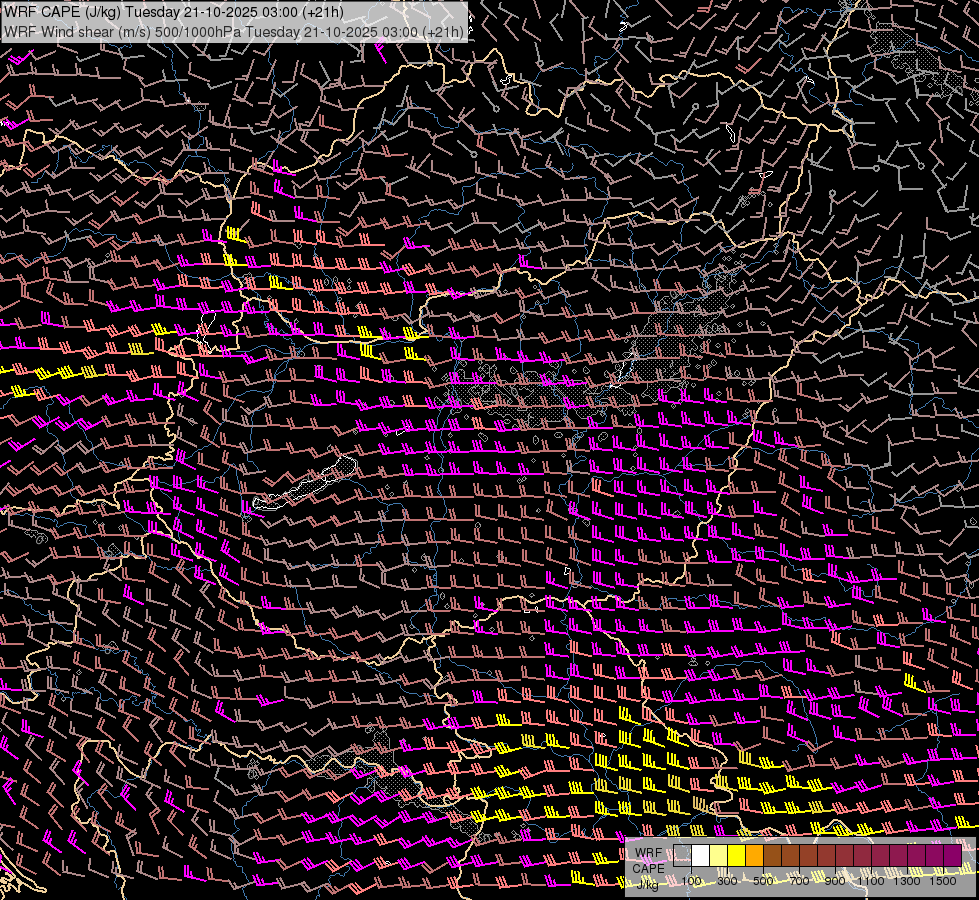This screenshot has height=900, width=979.
Task: Select the 500 label on the CAPE legend
Action: tap(764, 880)
